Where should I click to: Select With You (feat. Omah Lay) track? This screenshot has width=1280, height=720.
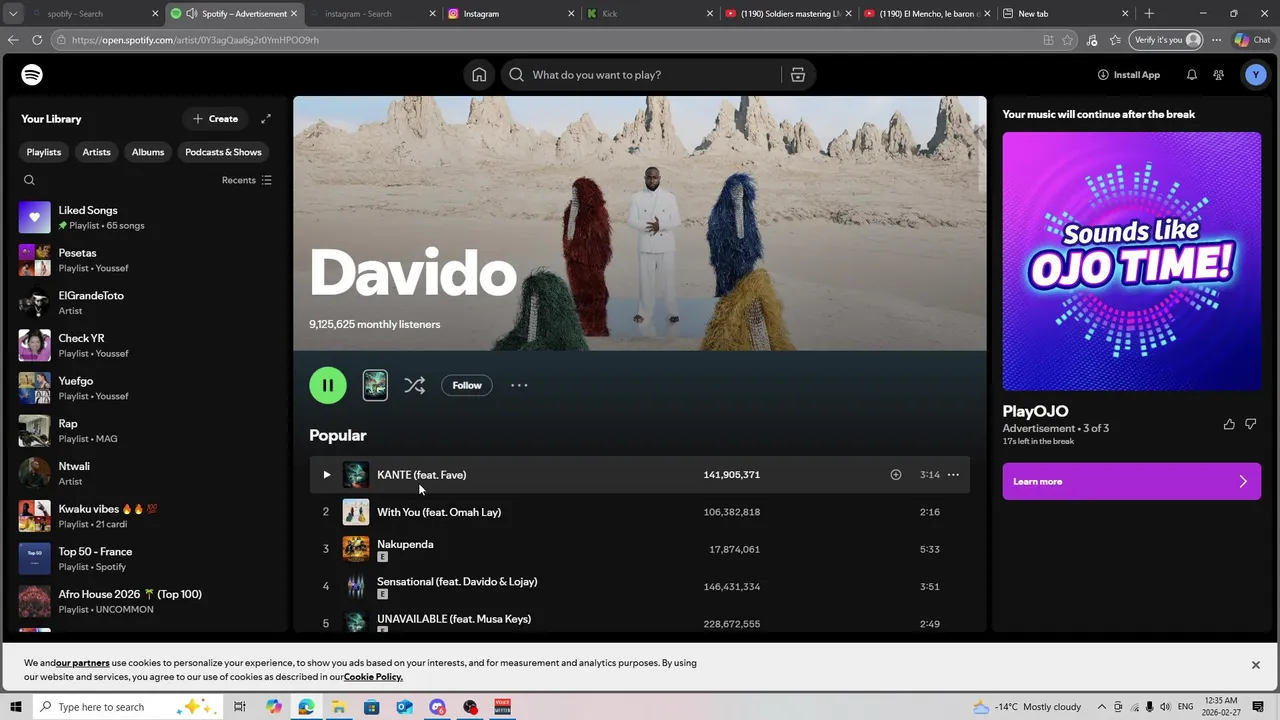pyautogui.click(x=639, y=512)
